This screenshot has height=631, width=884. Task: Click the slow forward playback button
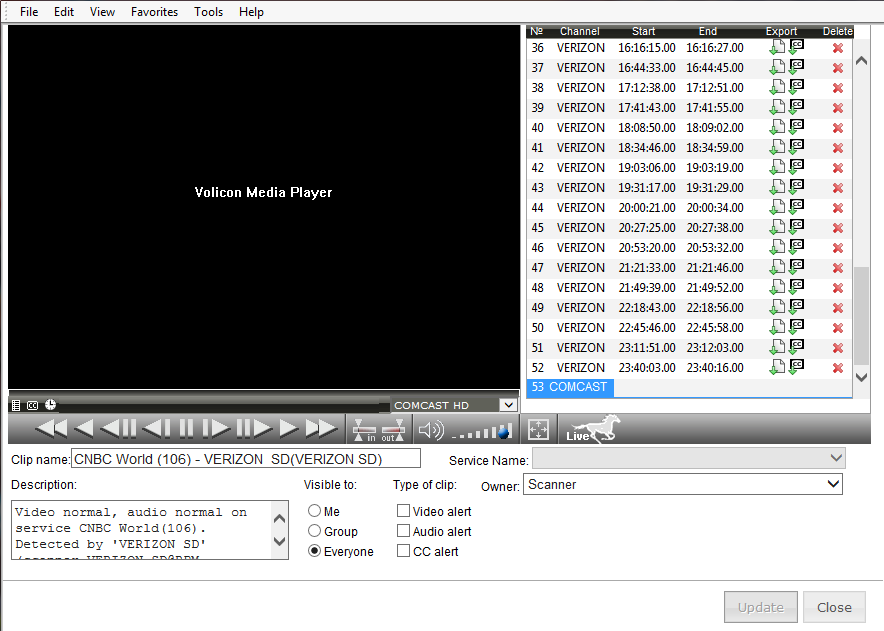254,429
